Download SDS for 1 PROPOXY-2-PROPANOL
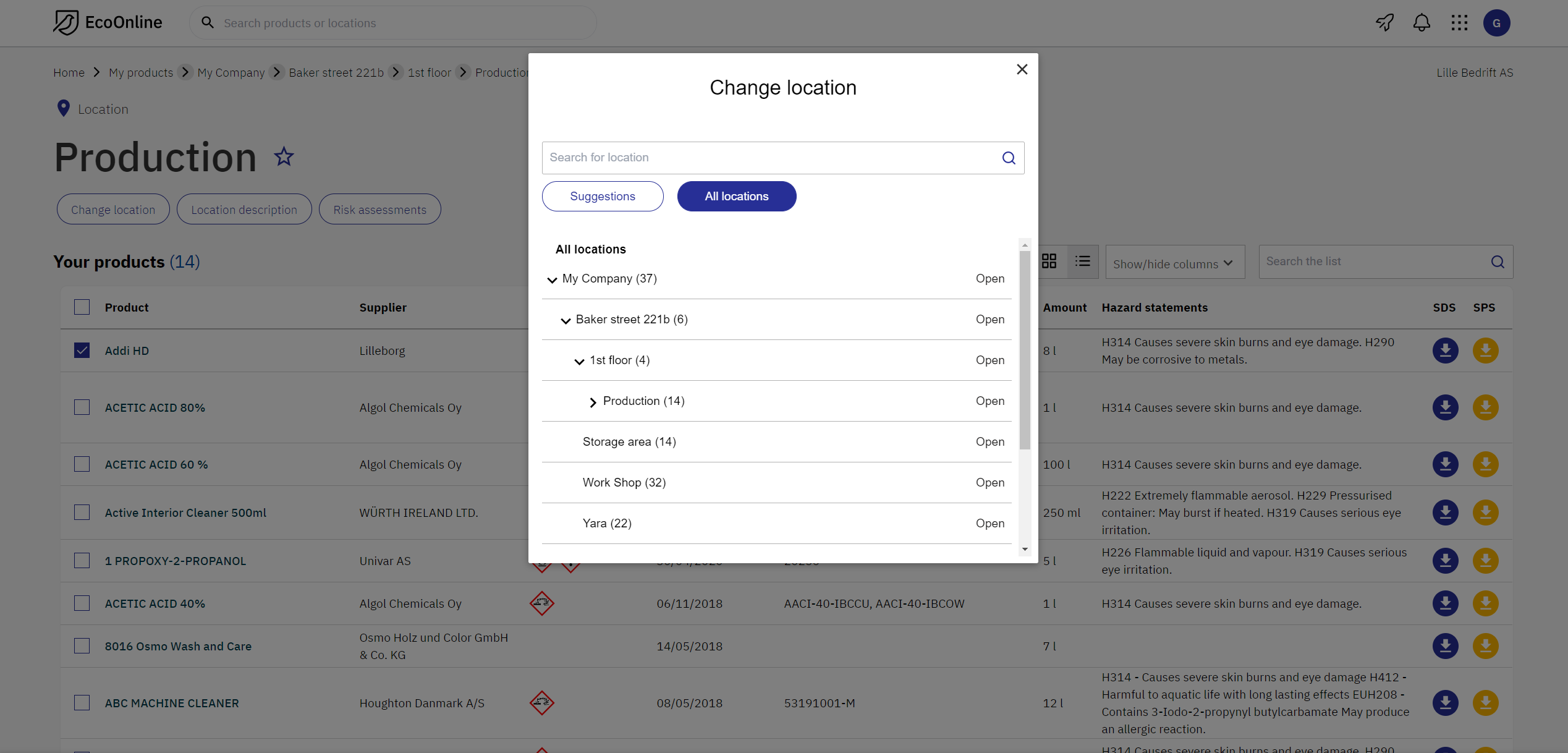Screen dimensions: 1568x753 click(1445, 561)
